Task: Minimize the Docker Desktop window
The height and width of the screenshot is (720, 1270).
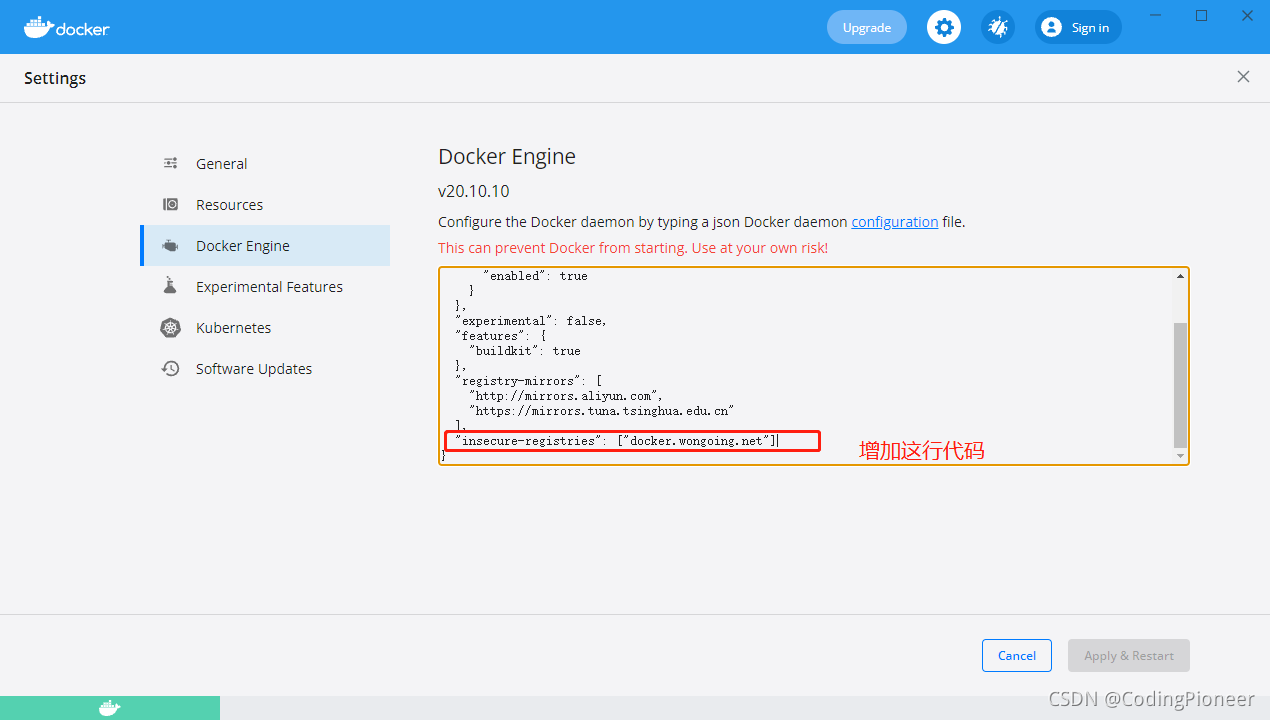Action: coord(1155,15)
